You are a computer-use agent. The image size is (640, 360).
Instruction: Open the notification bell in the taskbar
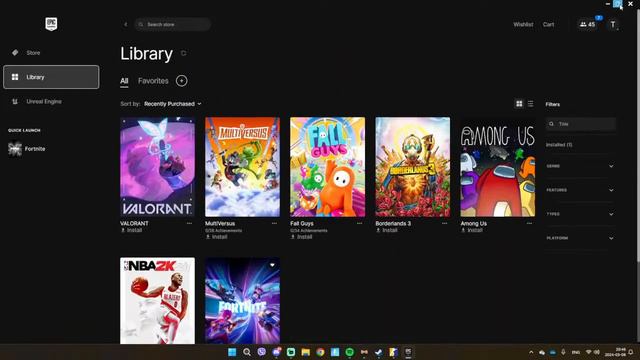631,352
